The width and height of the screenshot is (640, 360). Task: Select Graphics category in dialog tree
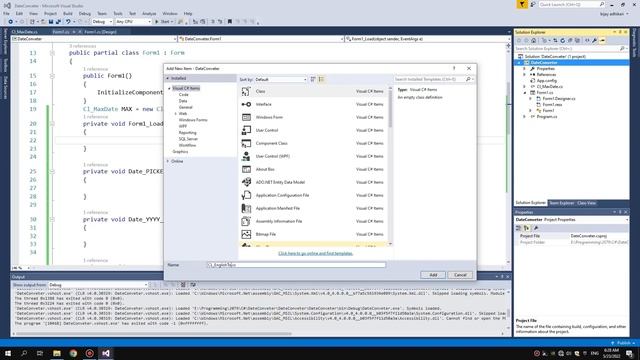[180, 152]
